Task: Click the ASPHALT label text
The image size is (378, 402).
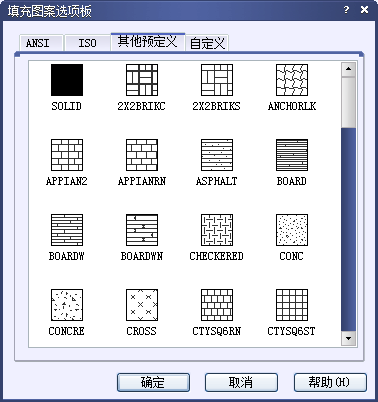Action: (217, 181)
